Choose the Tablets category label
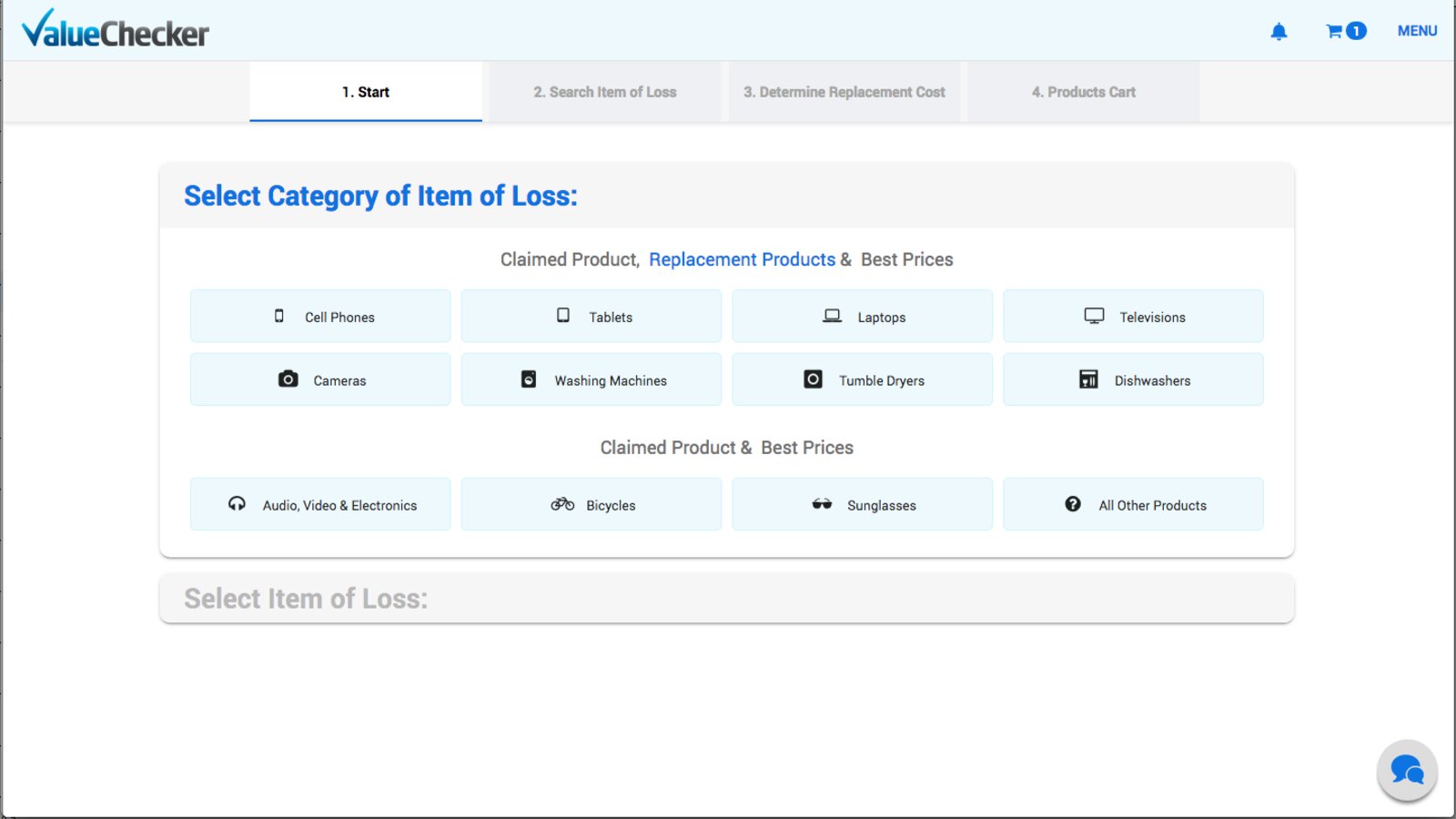The height and width of the screenshot is (819, 1456). (x=611, y=318)
